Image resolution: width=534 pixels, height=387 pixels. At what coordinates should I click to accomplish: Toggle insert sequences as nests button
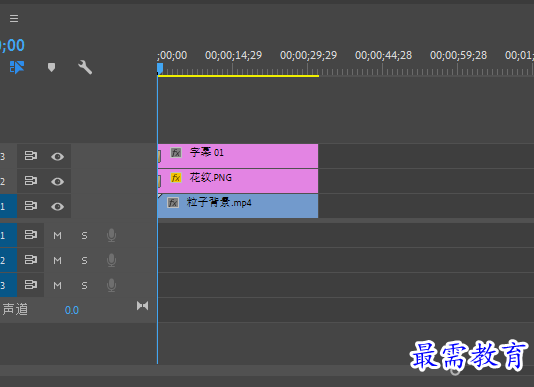pyautogui.click(x=17, y=67)
